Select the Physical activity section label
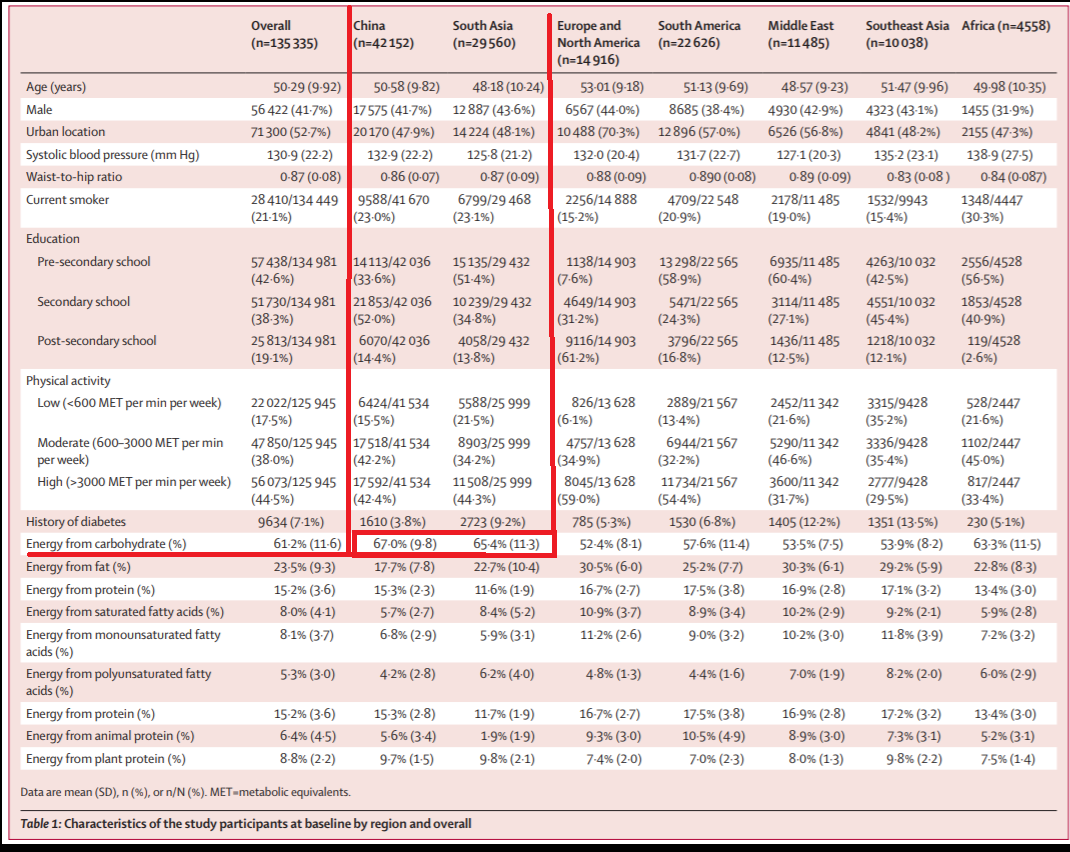Image resolution: width=1070 pixels, height=852 pixels. [x=68, y=381]
